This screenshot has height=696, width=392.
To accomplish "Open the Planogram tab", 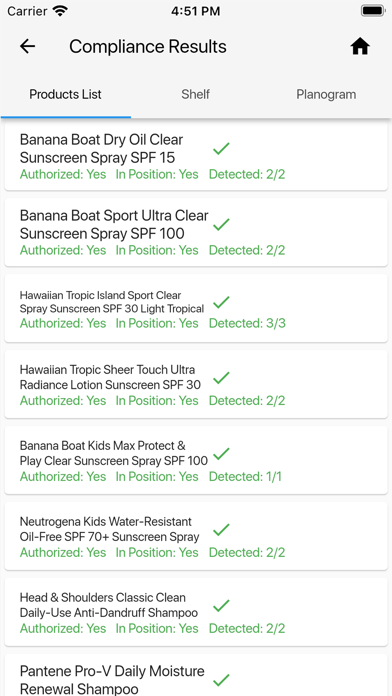I will 326,95.
